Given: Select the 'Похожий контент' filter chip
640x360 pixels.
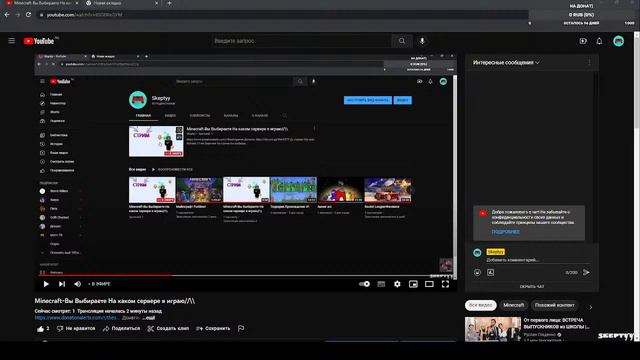Looking at the screenshot, I should point(554,305).
